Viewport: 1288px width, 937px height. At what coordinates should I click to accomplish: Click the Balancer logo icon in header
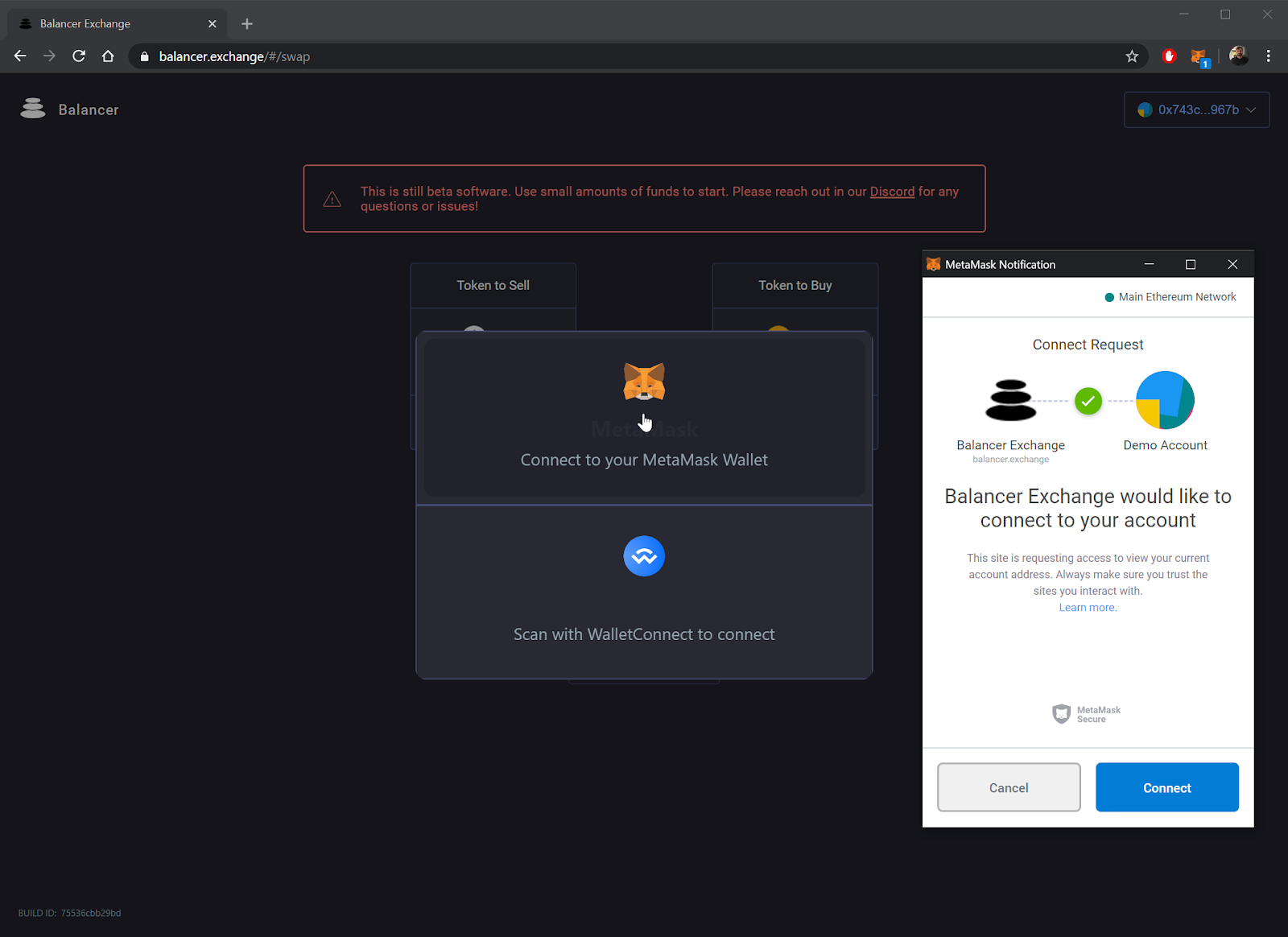33,109
